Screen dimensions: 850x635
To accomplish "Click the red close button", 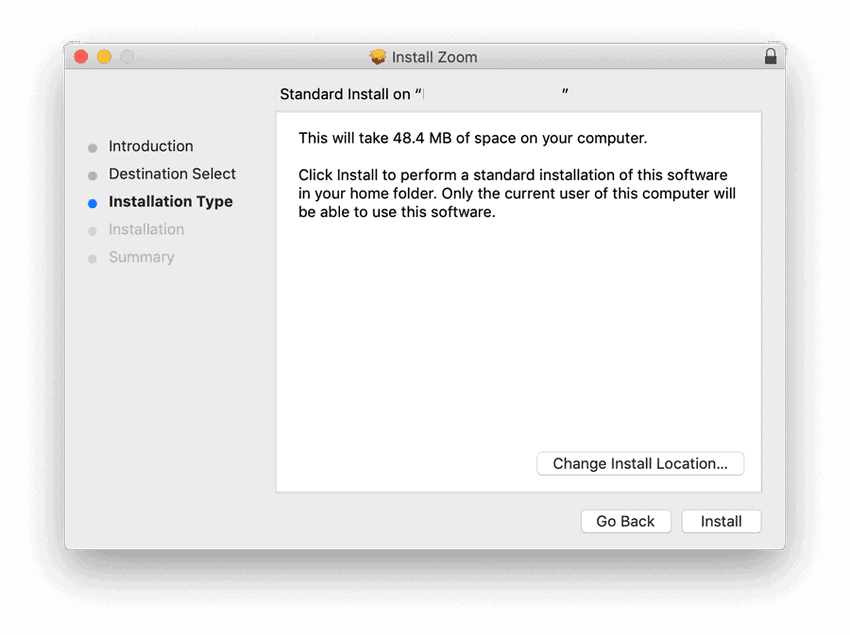I will [x=80, y=57].
